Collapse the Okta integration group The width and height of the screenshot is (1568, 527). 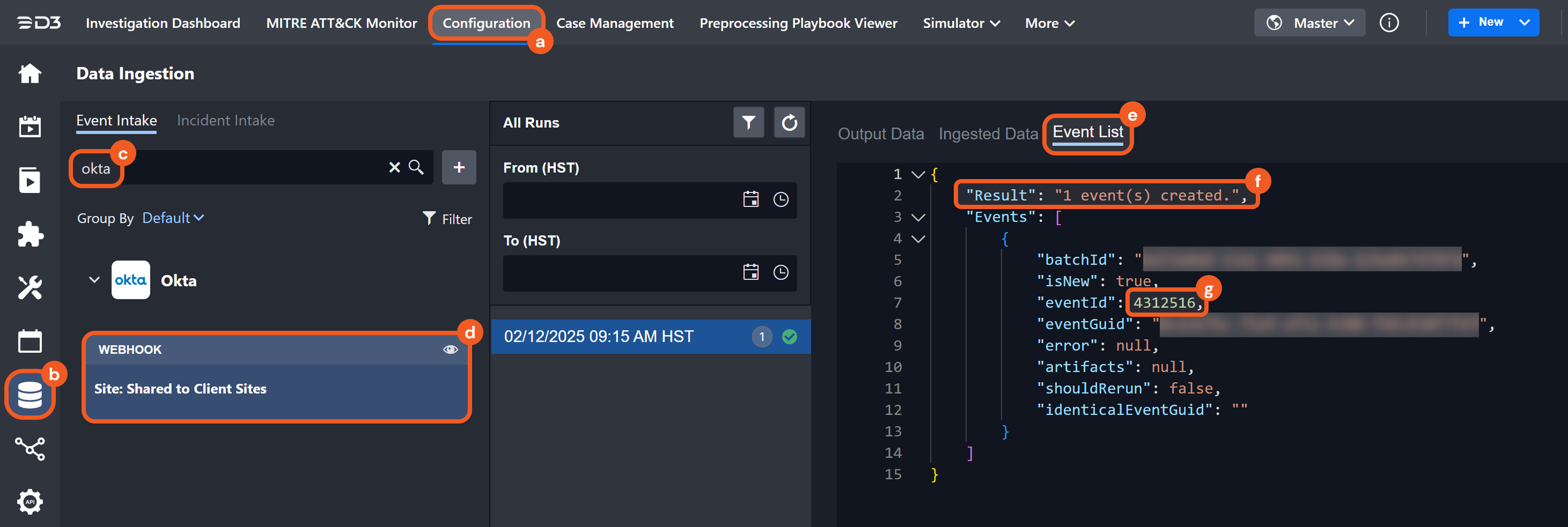(x=94, y=280)
